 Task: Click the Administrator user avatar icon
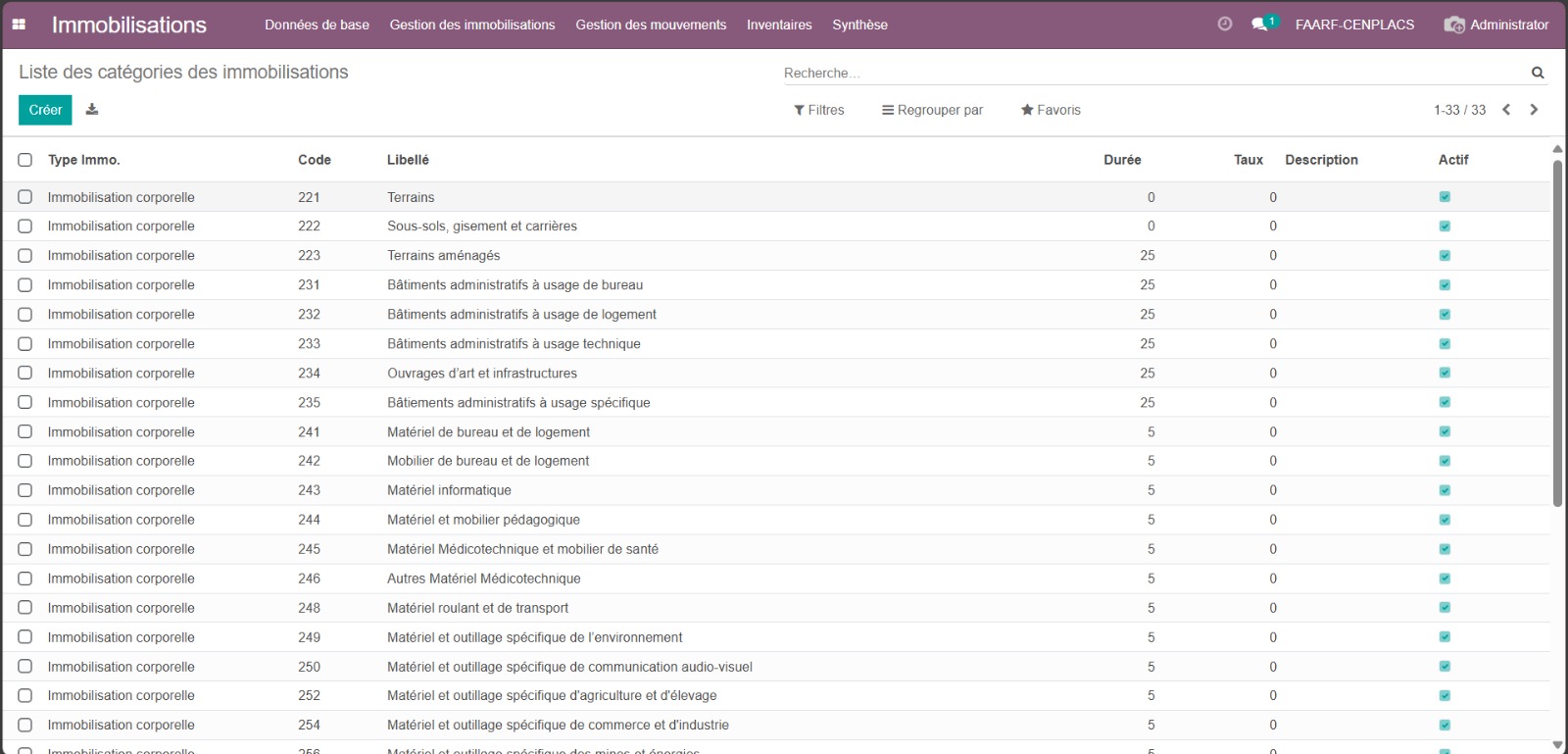(x=1454, y=25)
